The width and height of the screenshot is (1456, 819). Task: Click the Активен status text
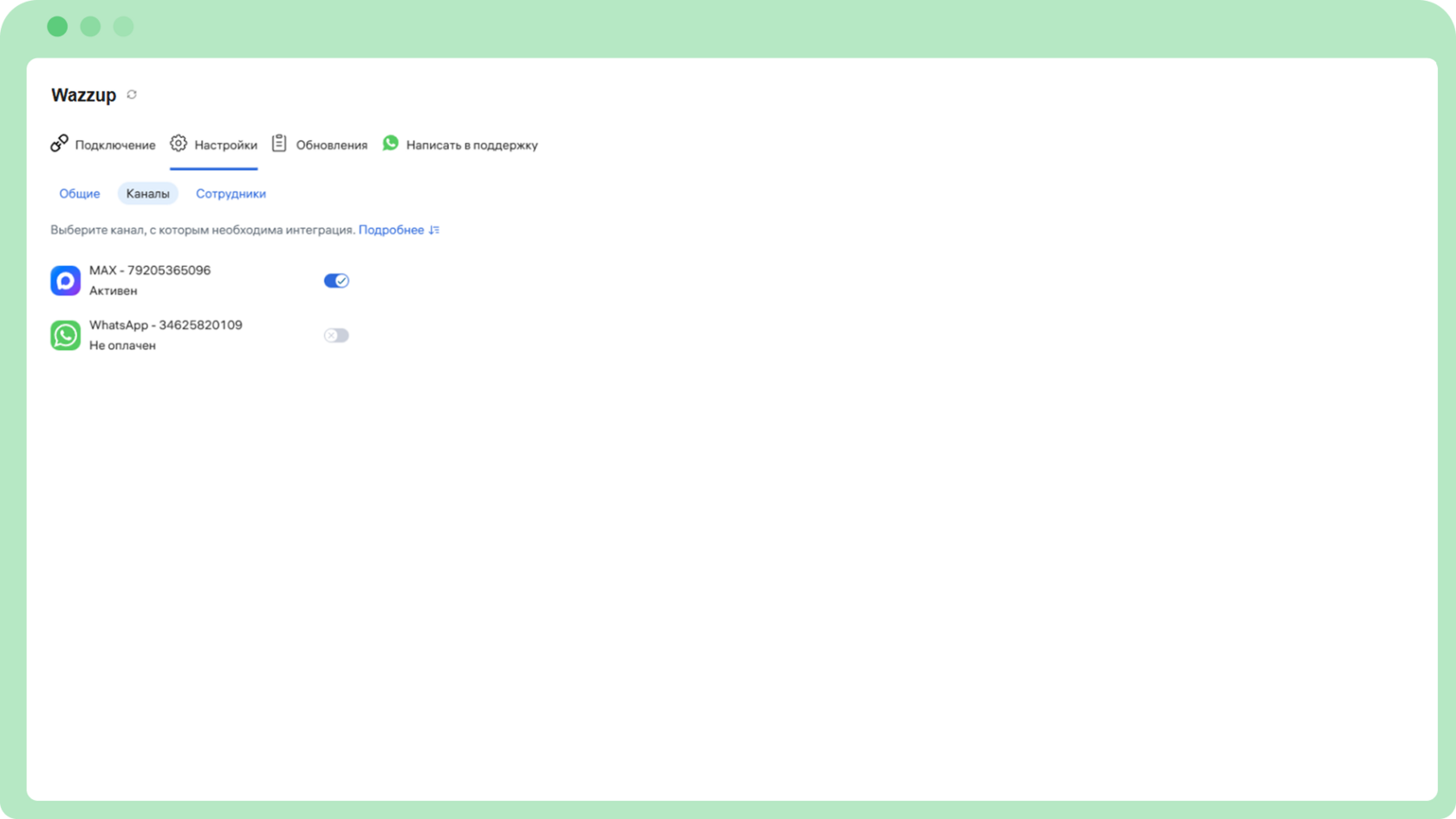tap(114, 291)
